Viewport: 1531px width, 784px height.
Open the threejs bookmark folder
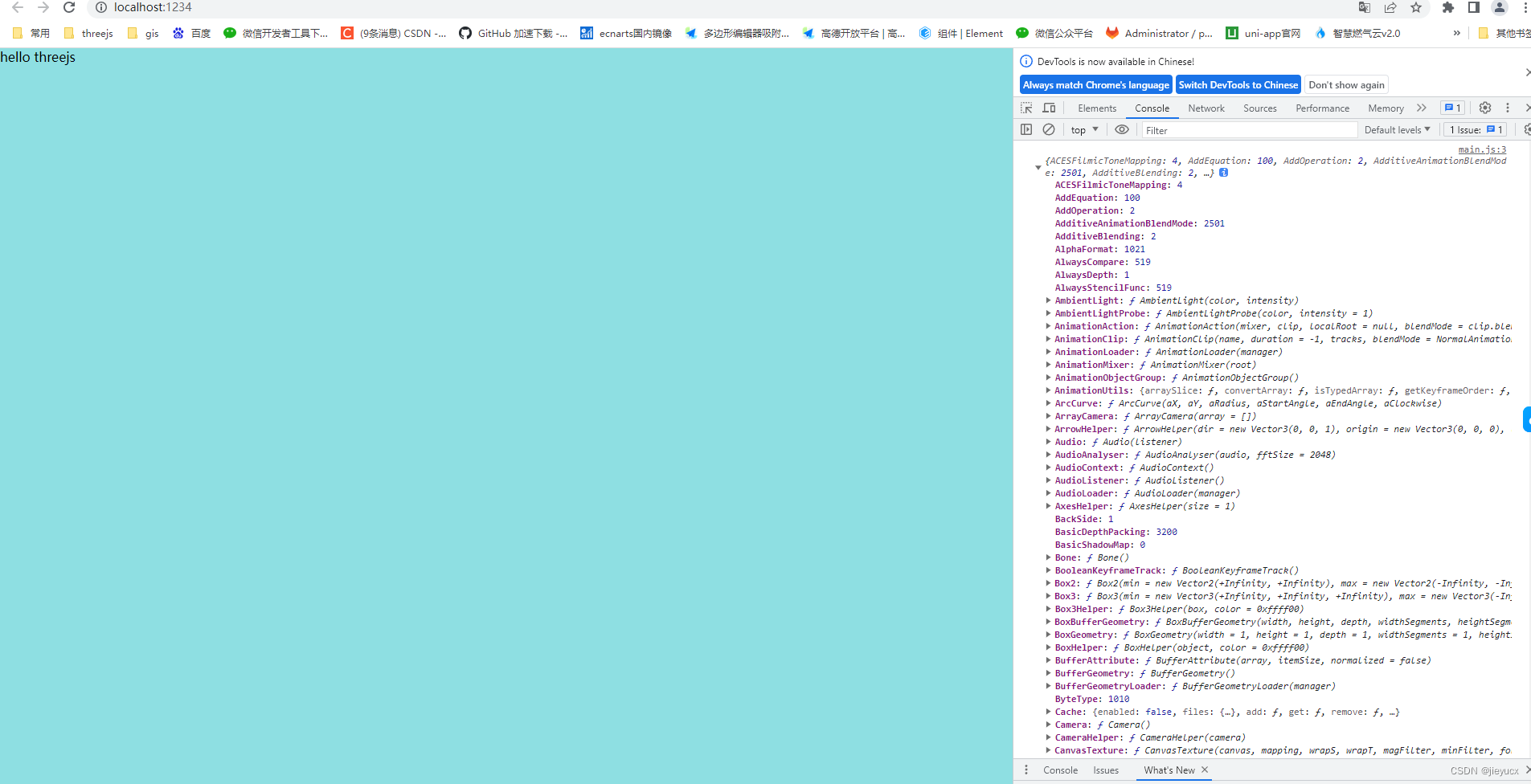pos(88,33)
